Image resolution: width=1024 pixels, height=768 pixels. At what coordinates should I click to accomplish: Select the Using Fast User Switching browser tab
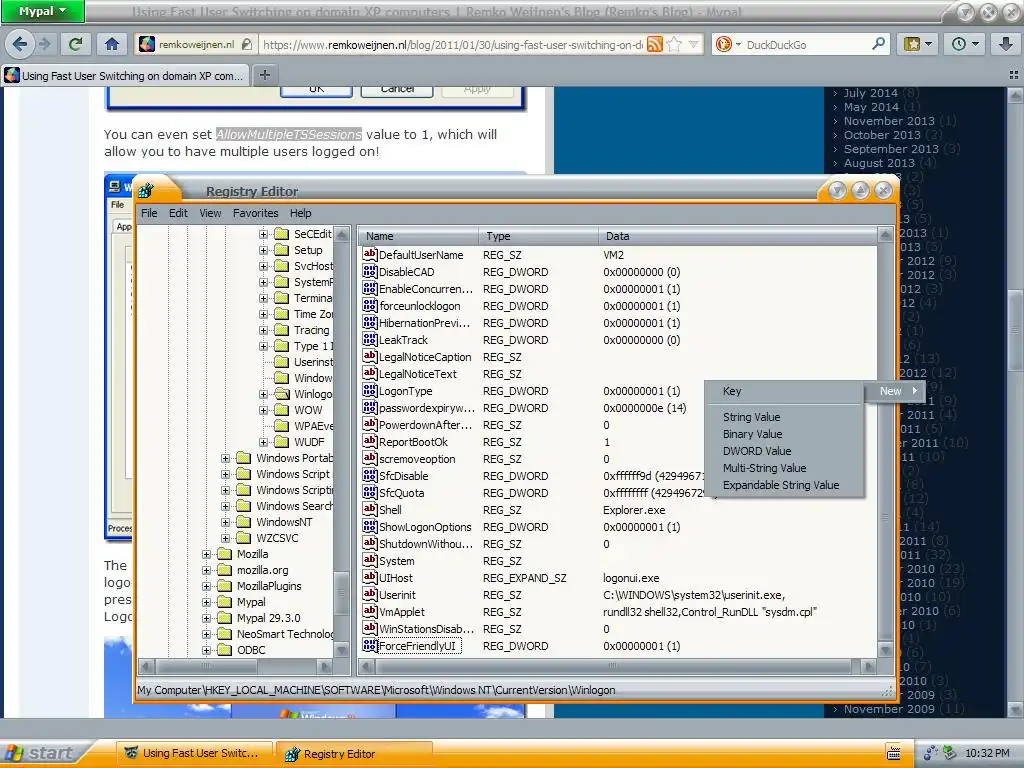126,75
